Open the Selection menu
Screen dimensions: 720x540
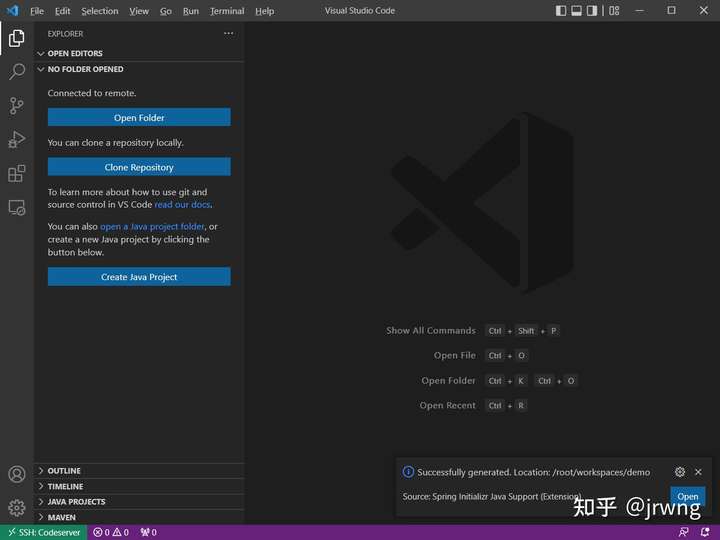tap(100, 11)
